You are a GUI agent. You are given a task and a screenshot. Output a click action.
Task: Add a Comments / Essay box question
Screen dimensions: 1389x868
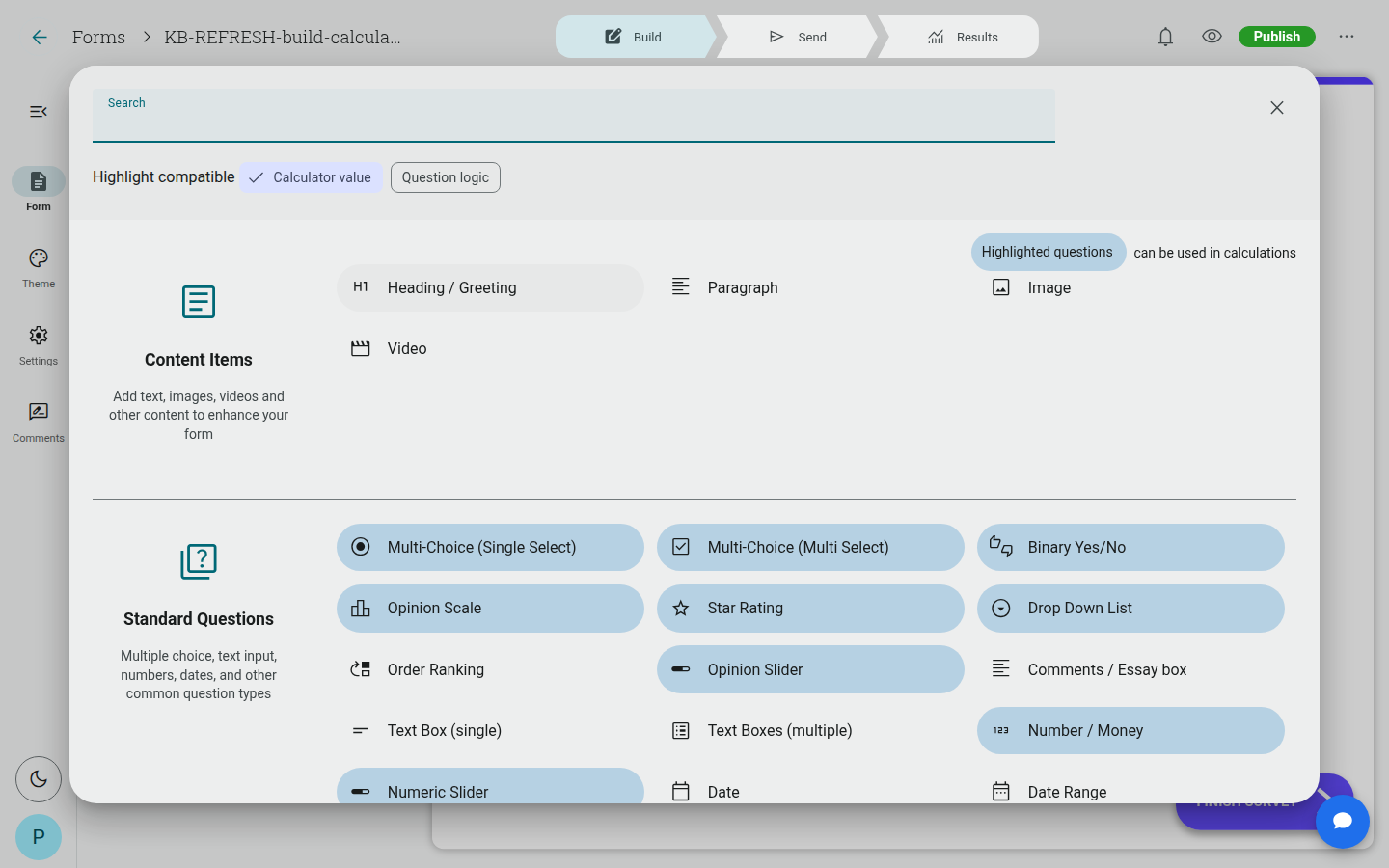tap(1130, 669)
